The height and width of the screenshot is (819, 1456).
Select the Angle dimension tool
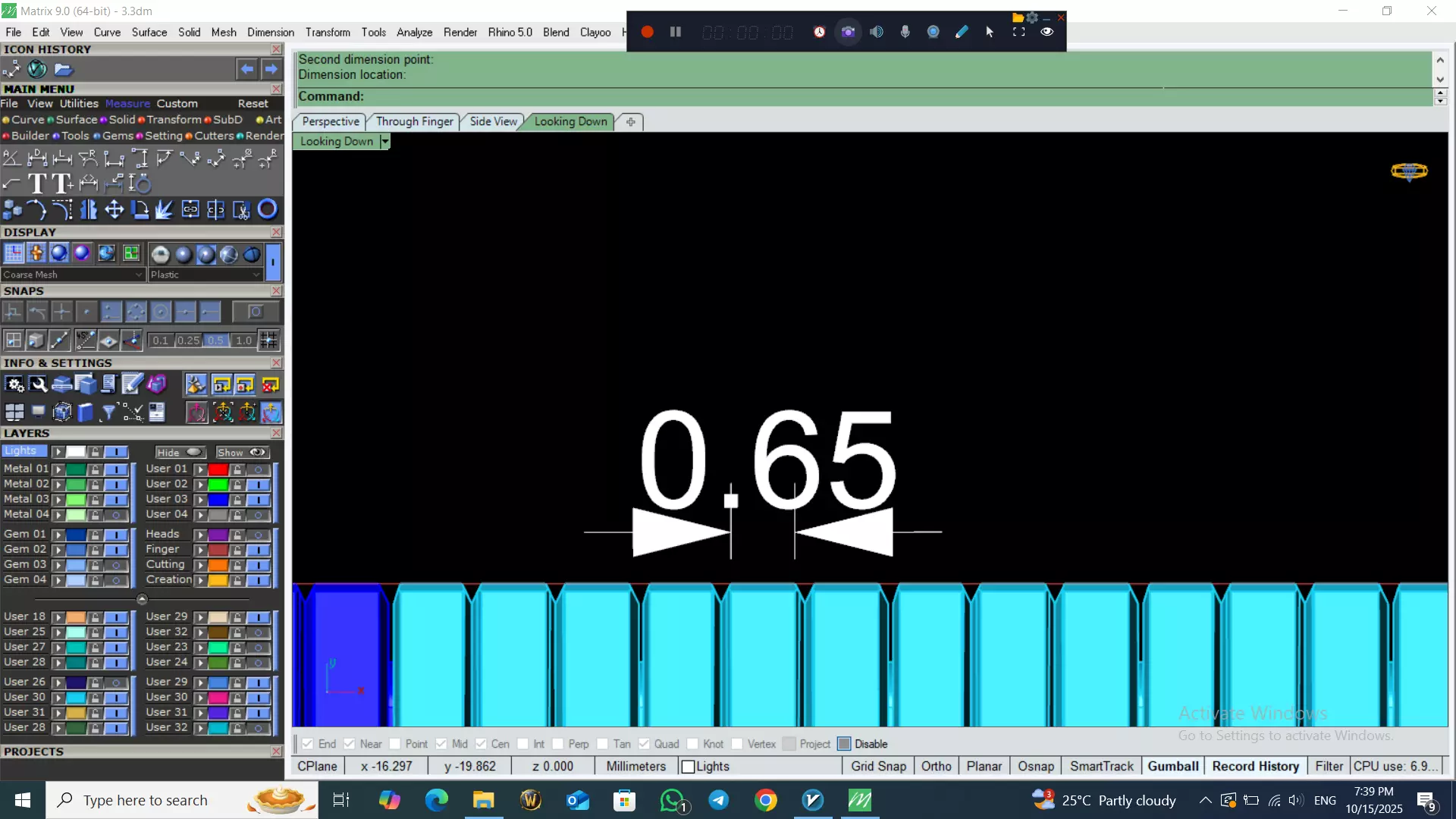(11, 158)
